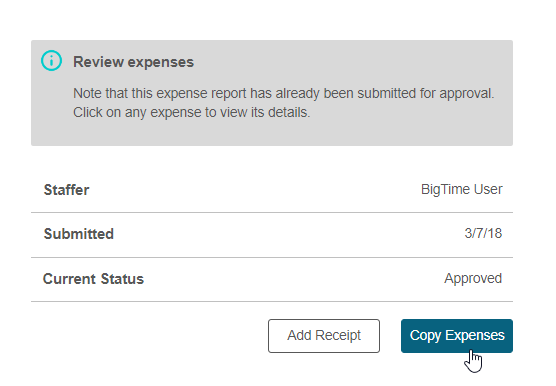Open the Add Receipt button
Image resolution: width=556 pixels, height=386 pixels.
[x=324, y=336]
